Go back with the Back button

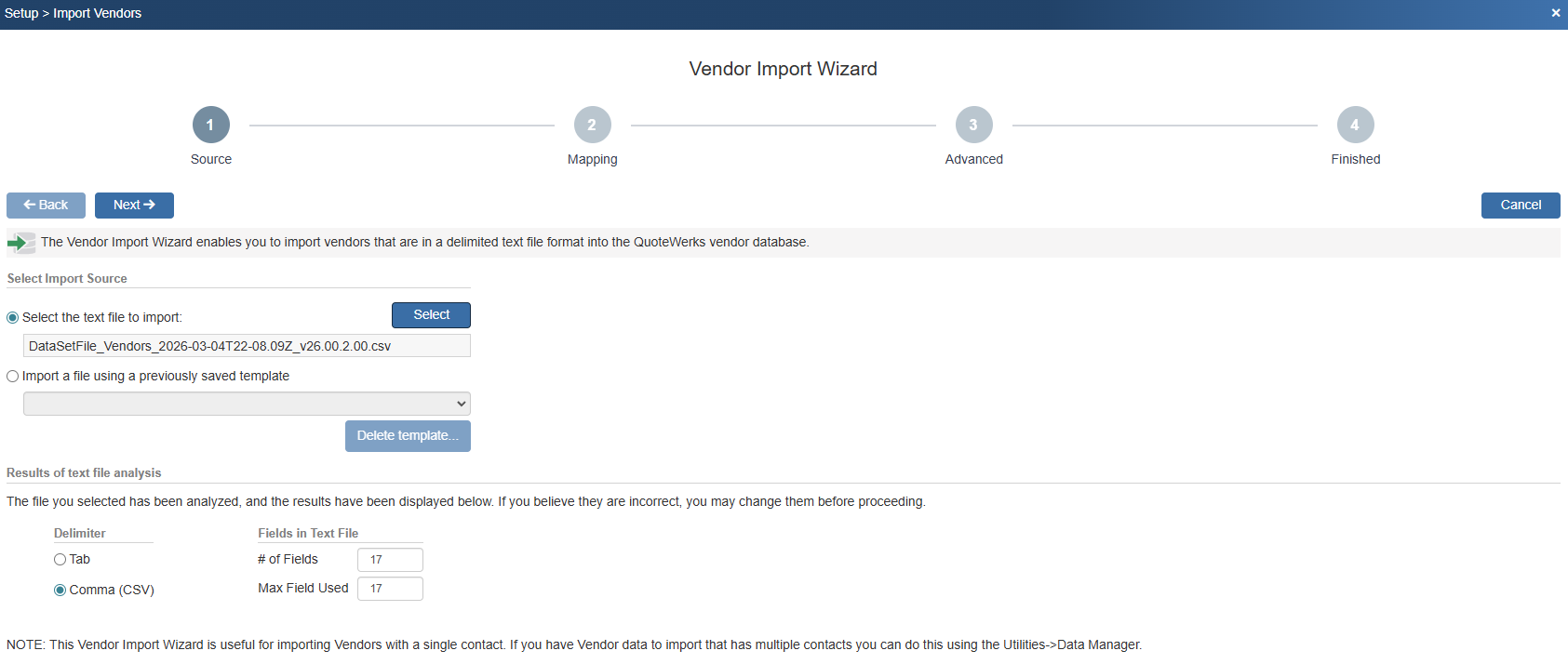pyautogui.click(x=46, y=206)
